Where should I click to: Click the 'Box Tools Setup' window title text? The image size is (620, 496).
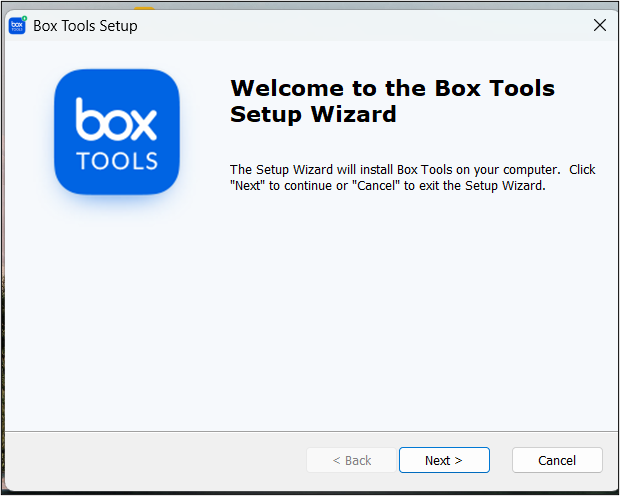(85, 26)
